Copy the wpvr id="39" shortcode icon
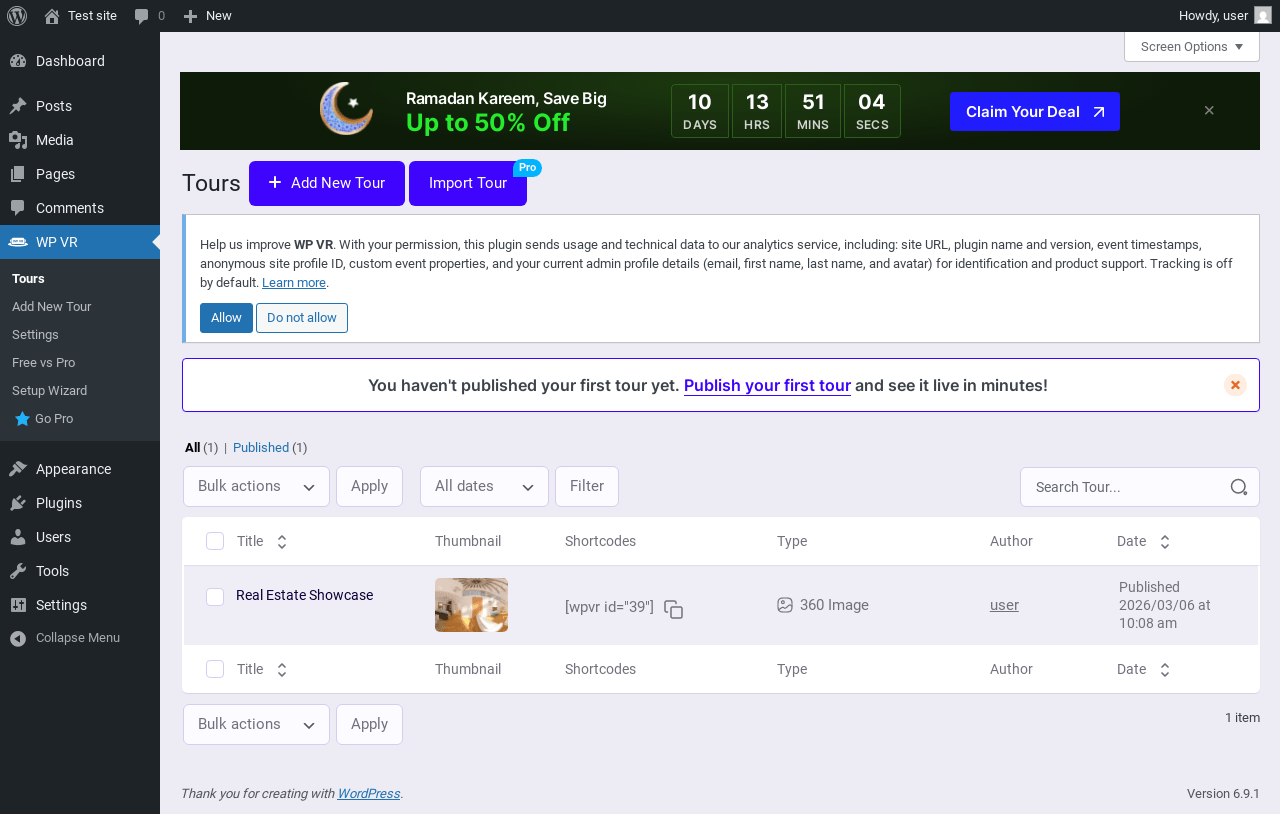 point(674,609)
